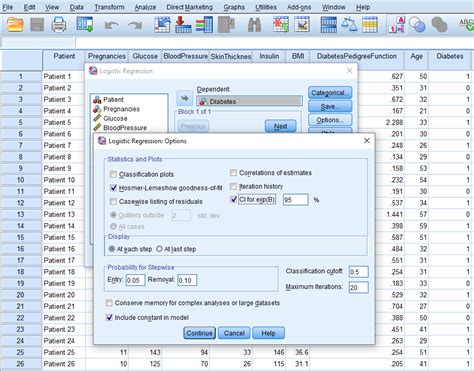This screenshot has height=371, width=474.
Task: Click the Removal probability field
Action: click(187, 280)
